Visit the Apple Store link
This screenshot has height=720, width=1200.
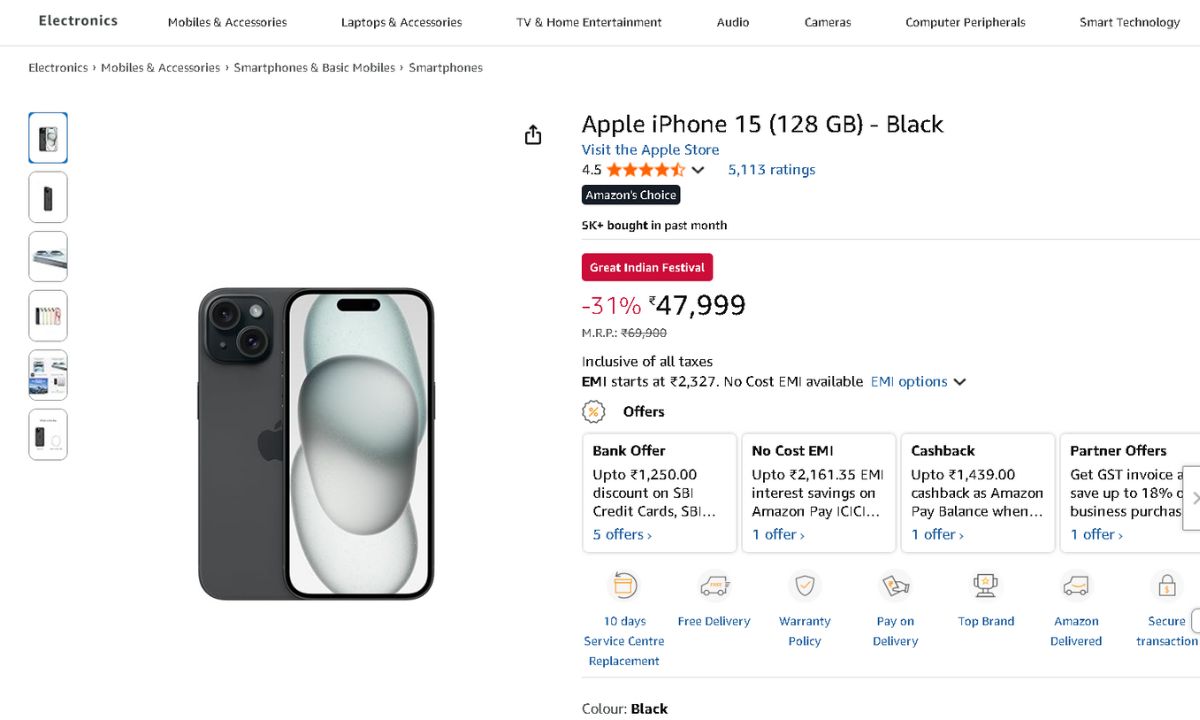tap(650, 150)
